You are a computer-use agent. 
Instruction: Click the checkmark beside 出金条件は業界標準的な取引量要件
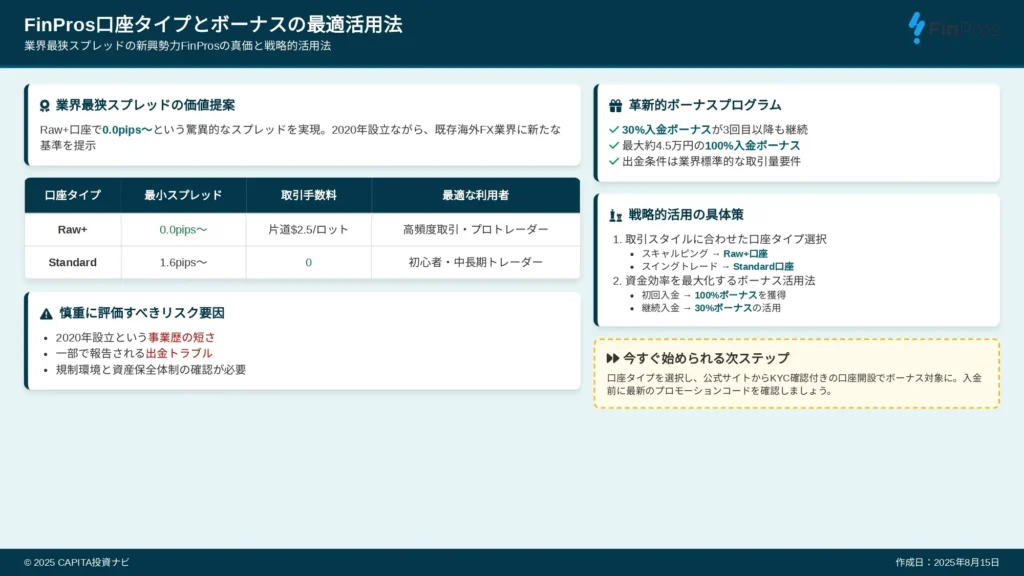click(613, 161)
